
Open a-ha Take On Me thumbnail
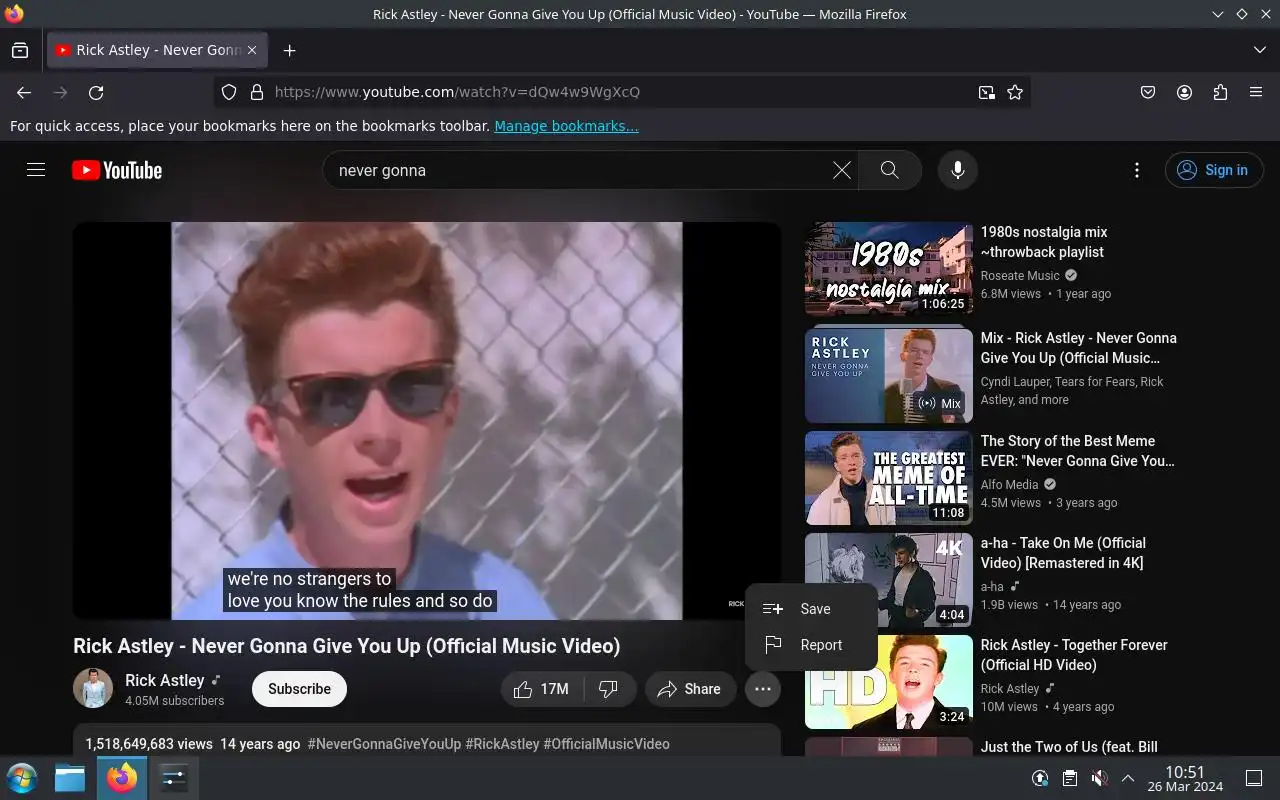point(889,580)
